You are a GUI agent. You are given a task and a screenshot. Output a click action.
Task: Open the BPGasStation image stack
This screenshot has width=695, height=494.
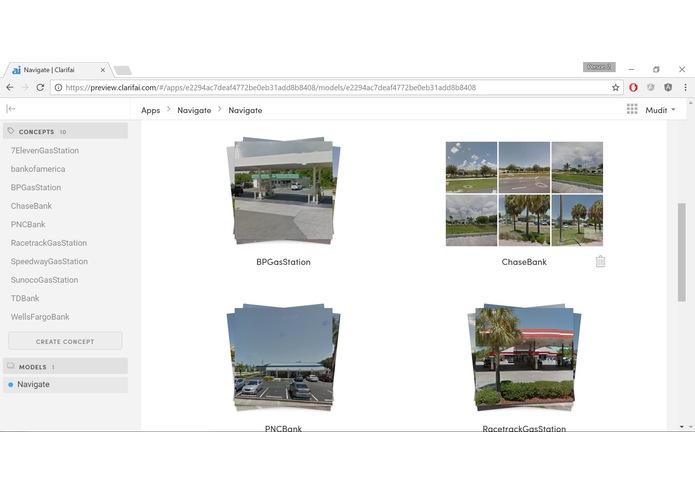coord(284,191)
